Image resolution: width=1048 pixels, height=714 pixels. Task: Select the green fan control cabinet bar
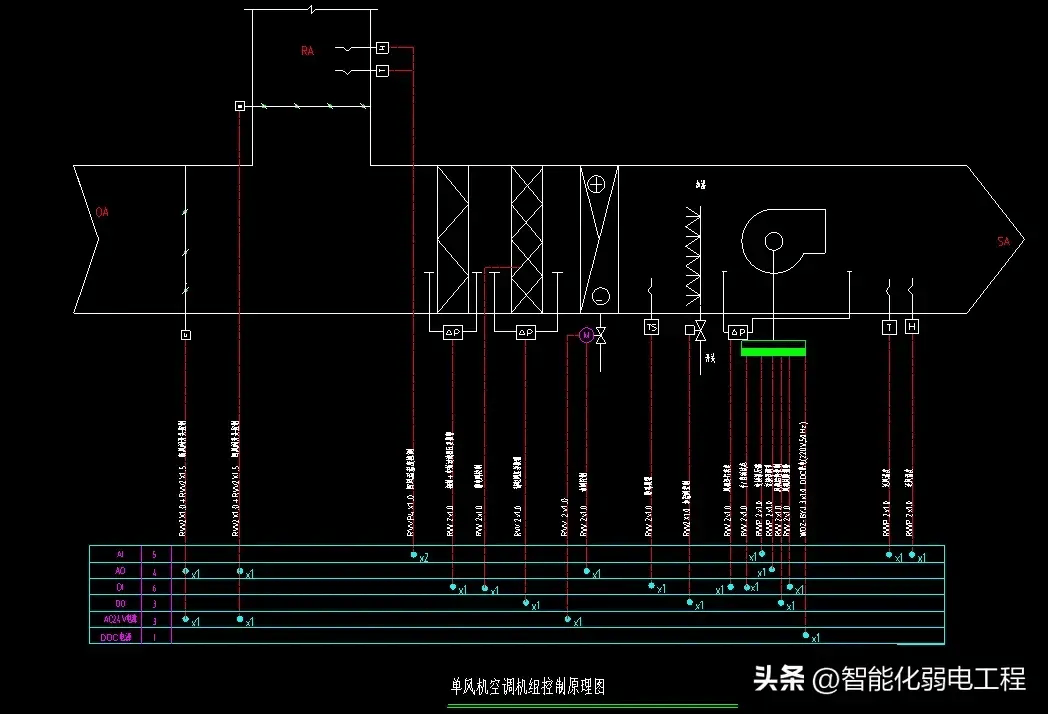tap(773, 351)
